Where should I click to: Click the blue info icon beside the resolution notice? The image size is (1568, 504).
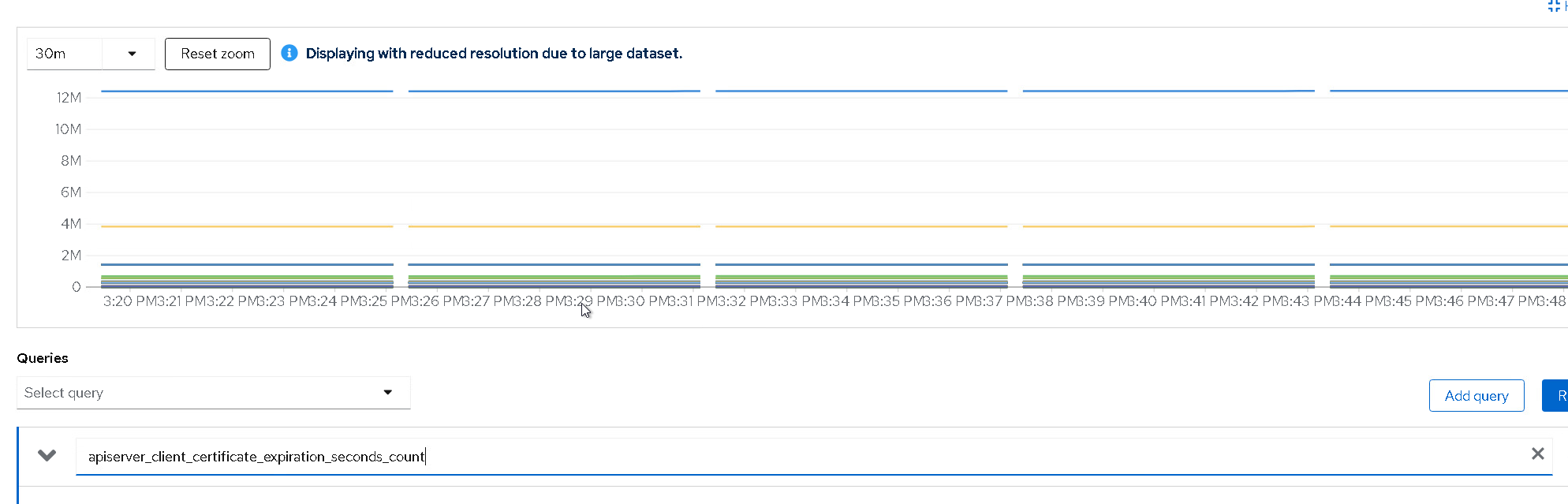(x=289, y=53)
